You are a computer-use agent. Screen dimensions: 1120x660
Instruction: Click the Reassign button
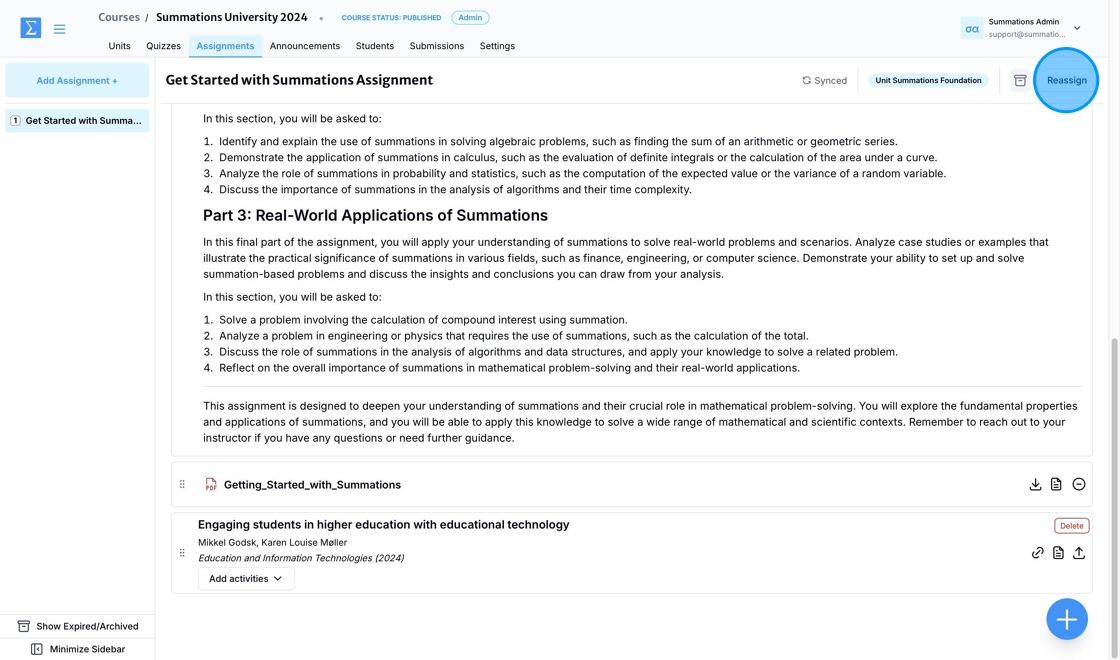point(1066,80)
